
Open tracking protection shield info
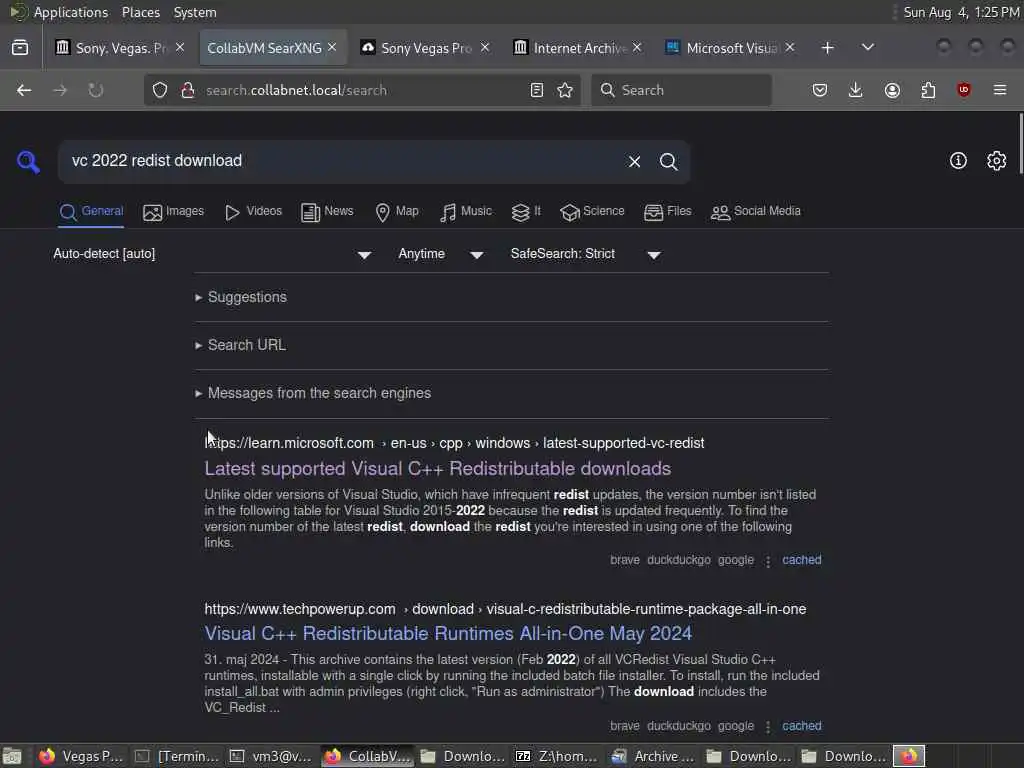160,90
